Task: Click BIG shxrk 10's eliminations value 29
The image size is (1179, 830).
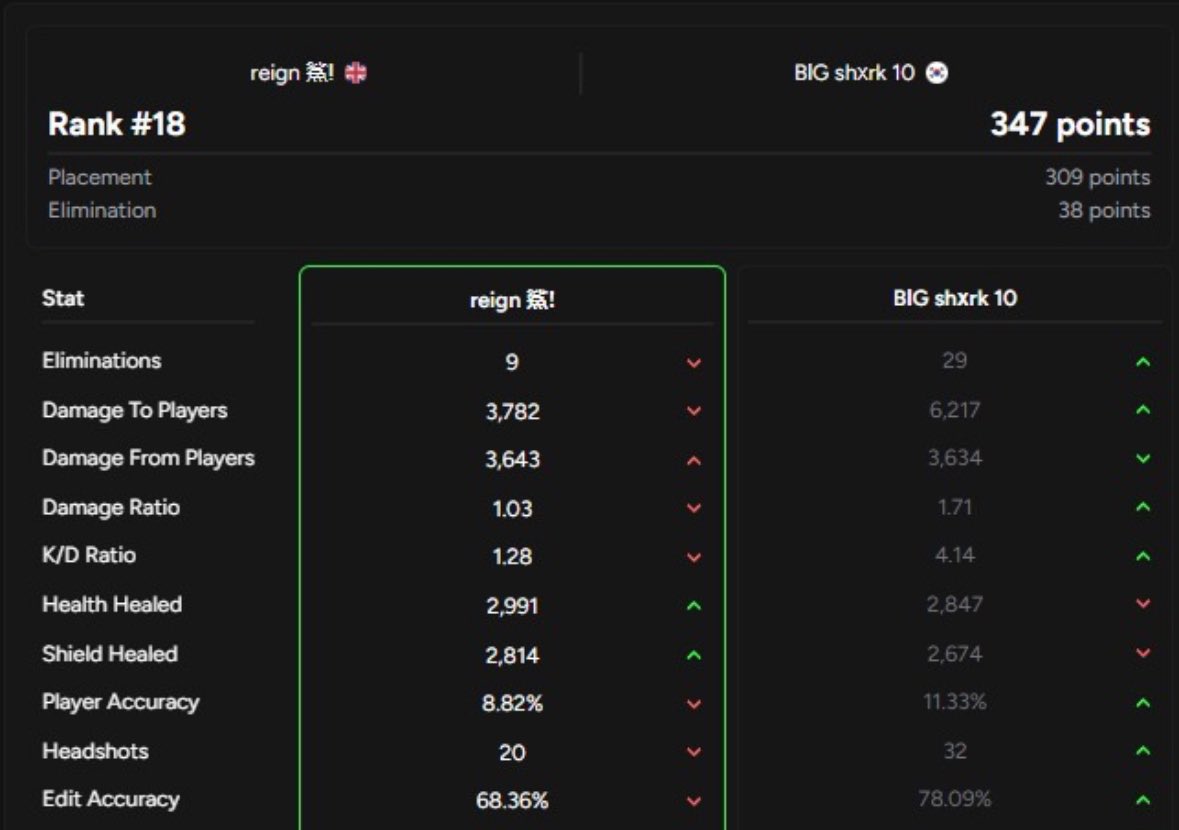Action: point(955,361)
